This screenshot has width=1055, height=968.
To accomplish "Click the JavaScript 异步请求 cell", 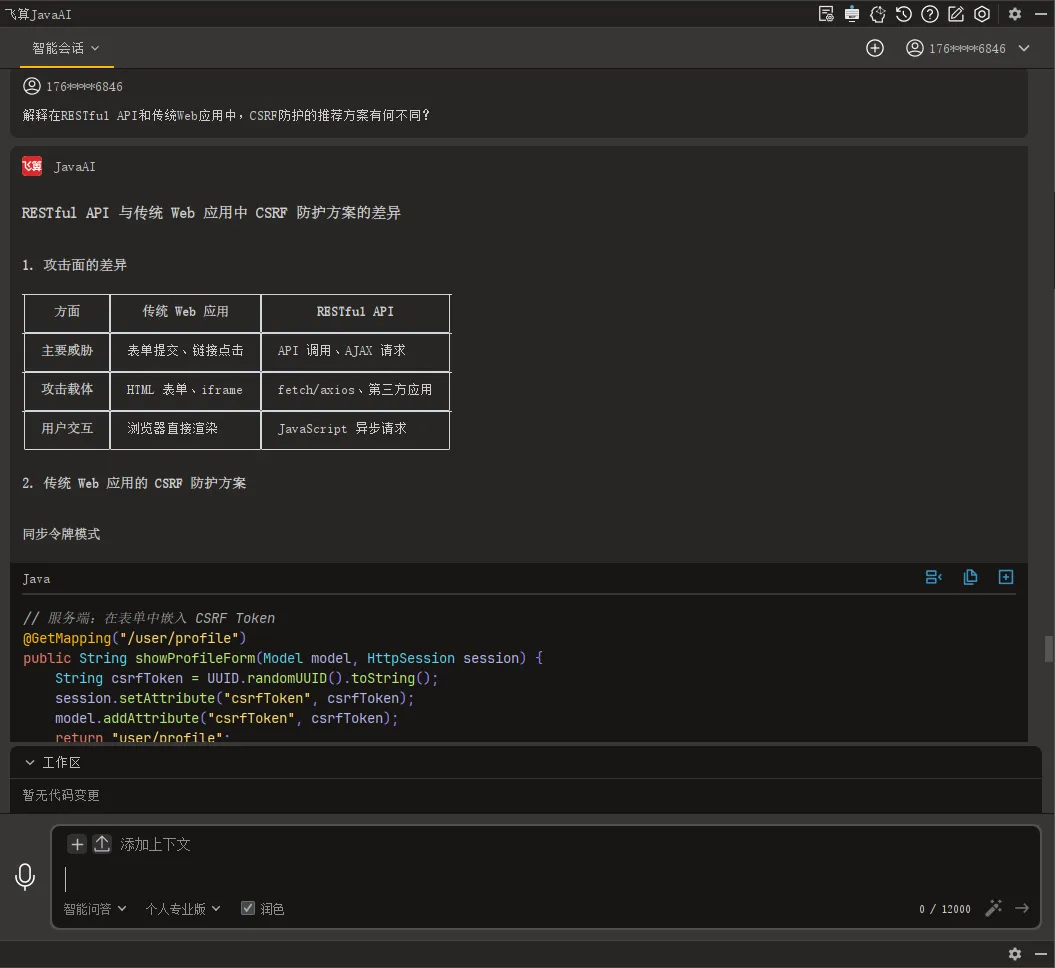I will (x=355, y=429).
